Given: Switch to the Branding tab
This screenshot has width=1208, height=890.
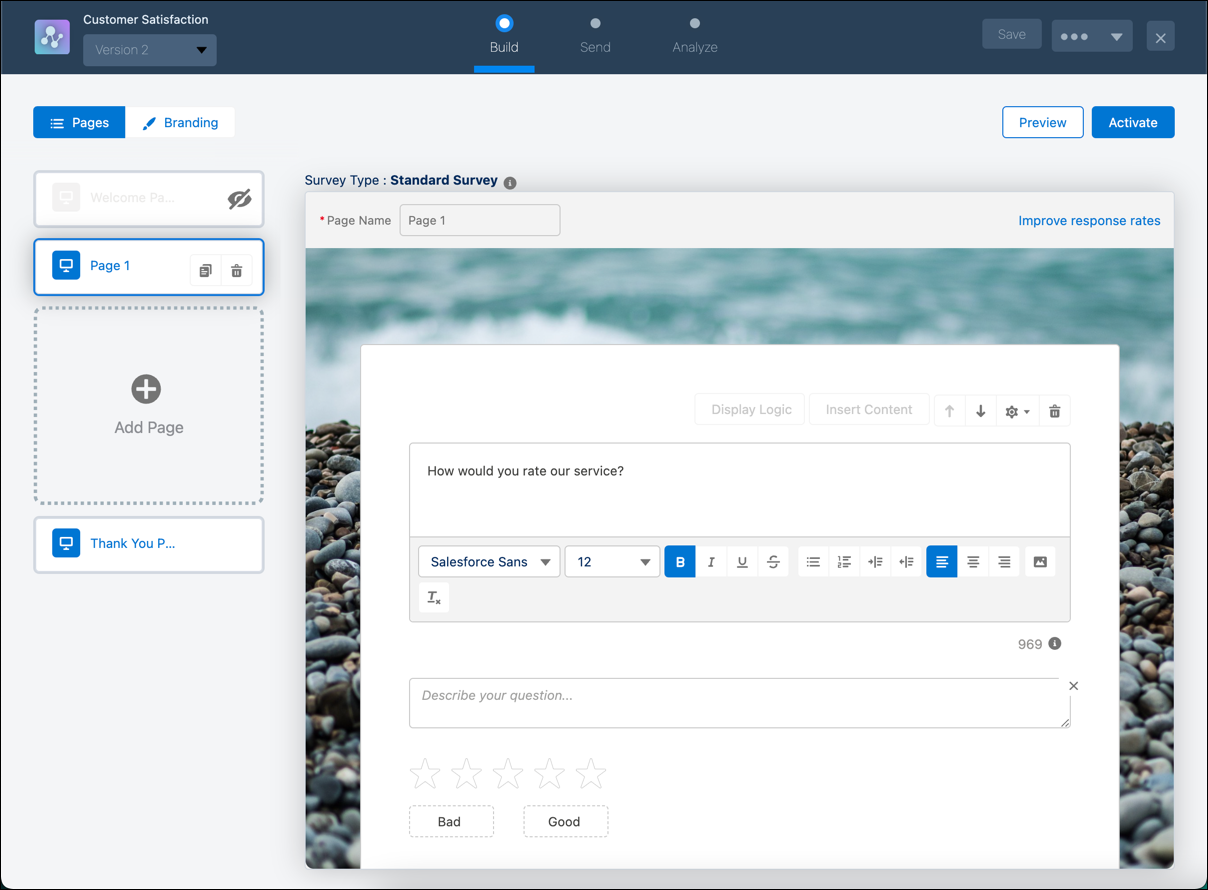Looking at the screenshot, I should click(x=180, y=122).
